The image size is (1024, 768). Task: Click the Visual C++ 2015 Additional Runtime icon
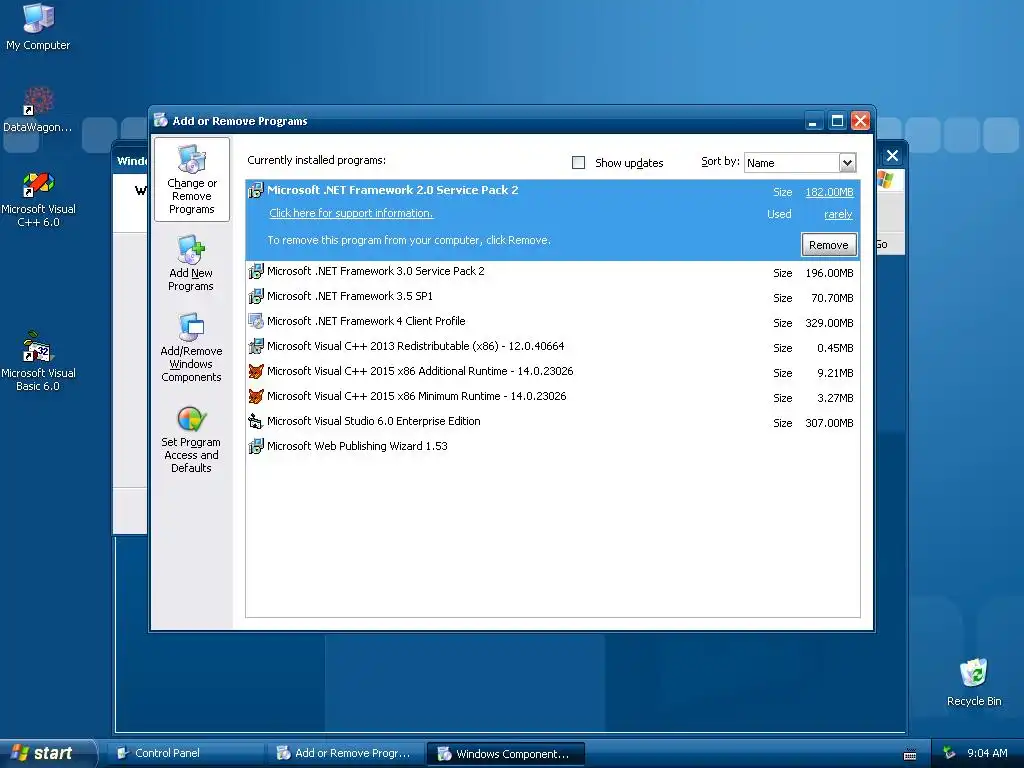[256, 371]
